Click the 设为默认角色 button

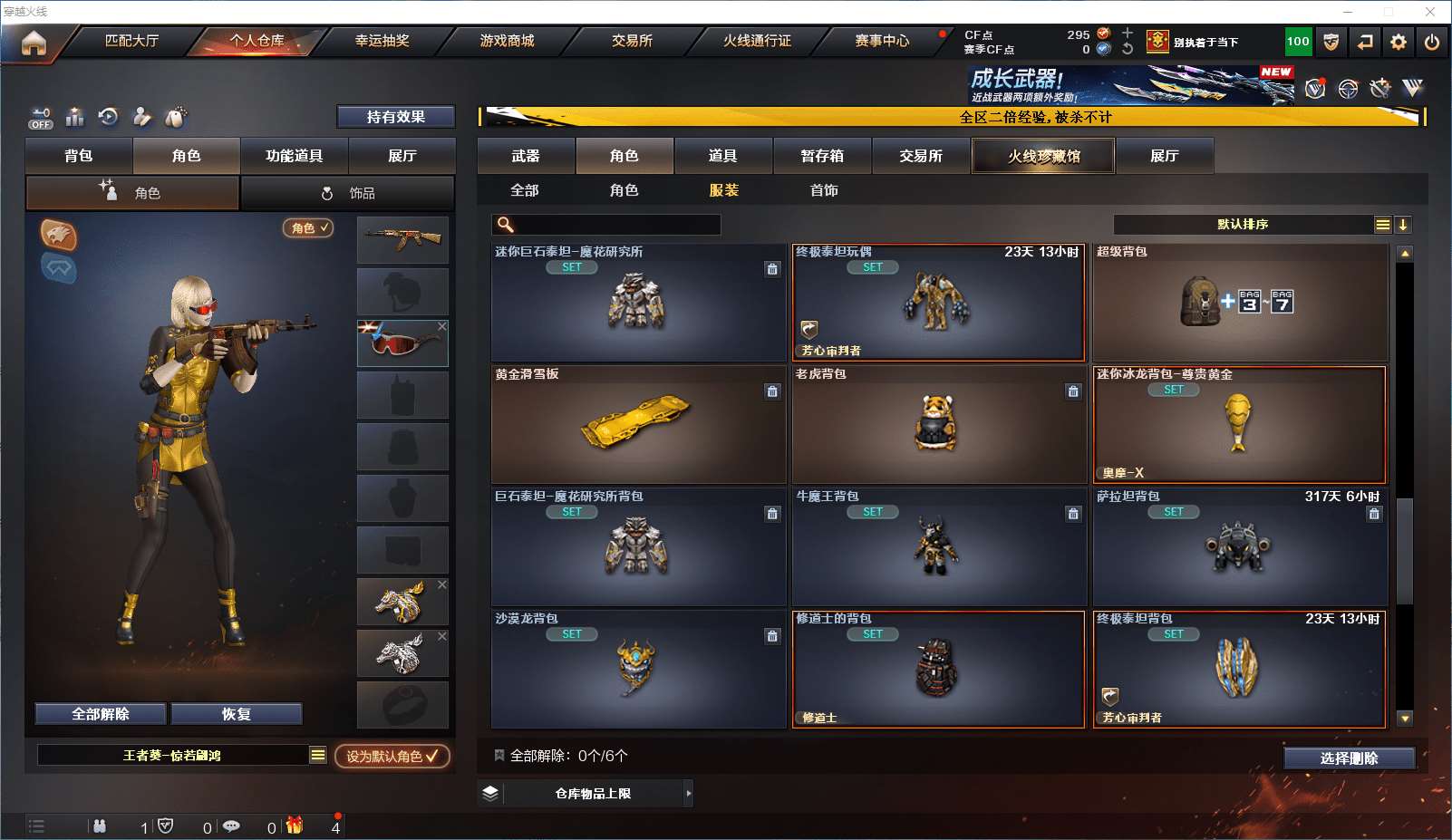(392, 756)
